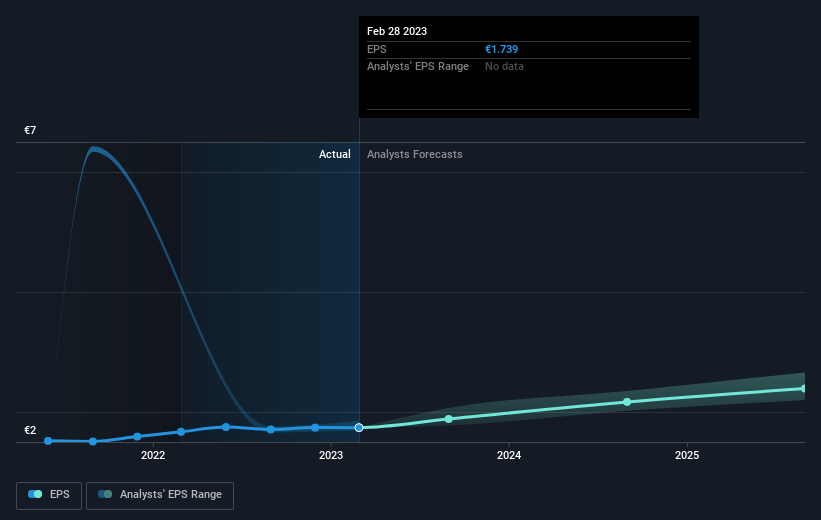Click the "2022" x-axis label
Screen dimensions: 821x520
click(x=153, y=455)
